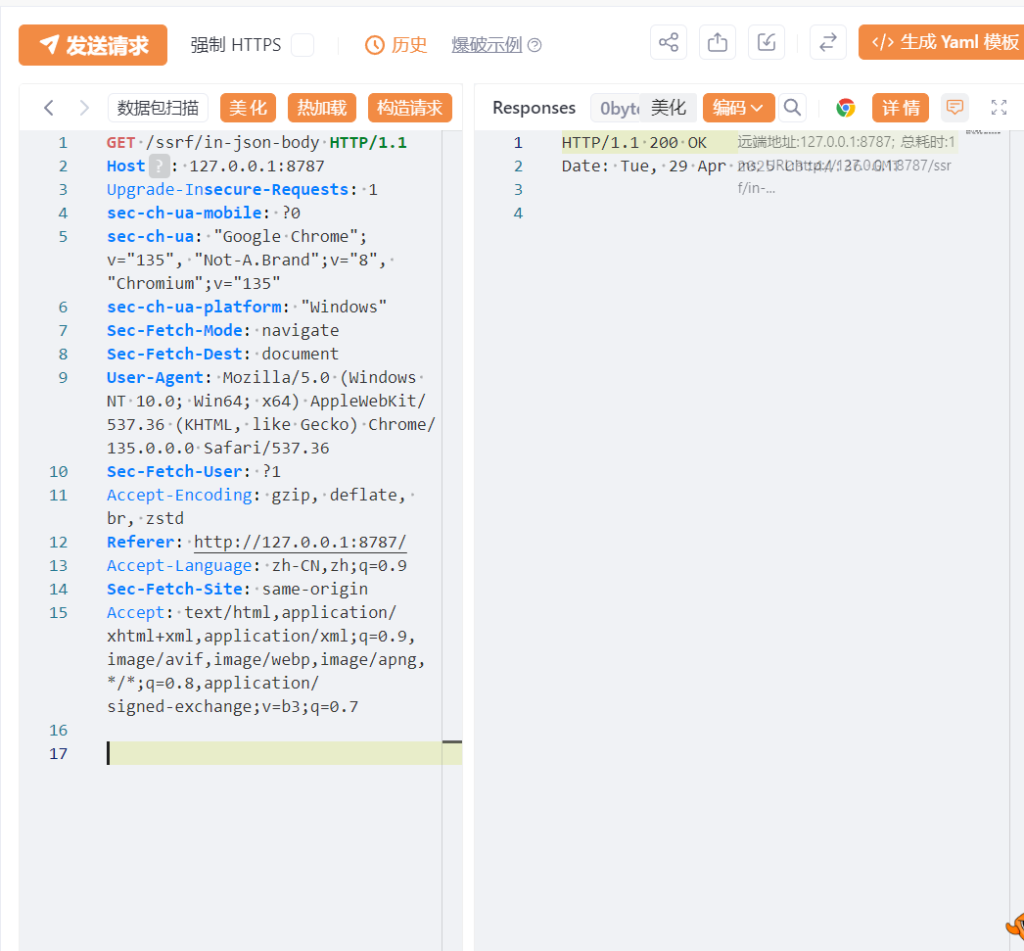Toggle the 强制 HTTPS checkbox

(x=302, y=45)
